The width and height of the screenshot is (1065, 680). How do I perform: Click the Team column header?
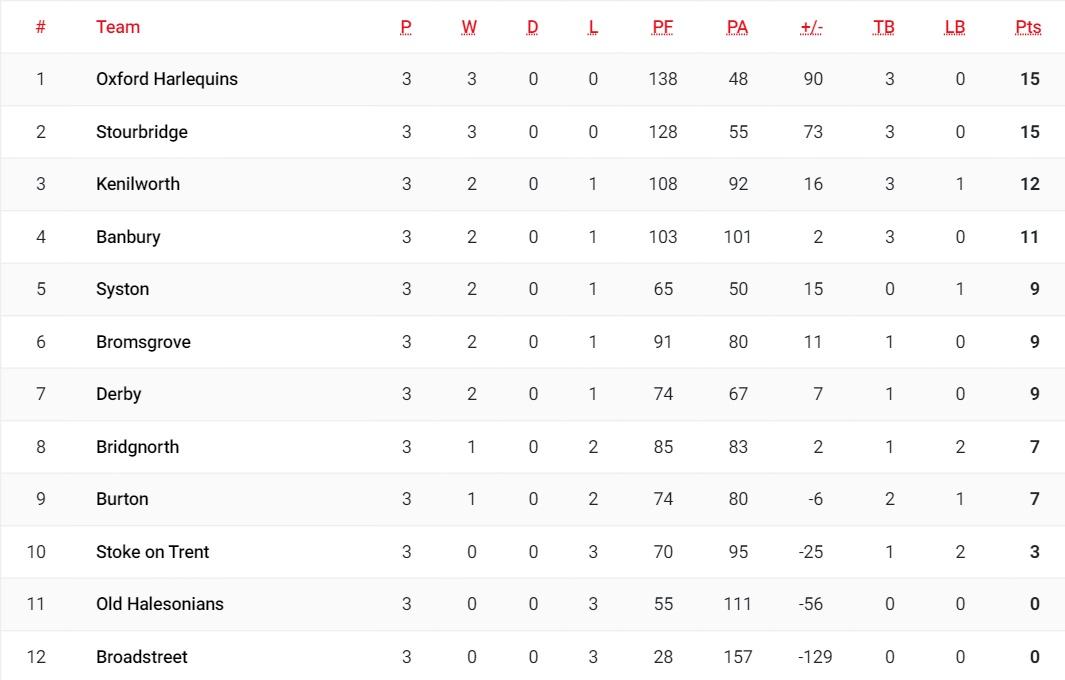[118, 27]
